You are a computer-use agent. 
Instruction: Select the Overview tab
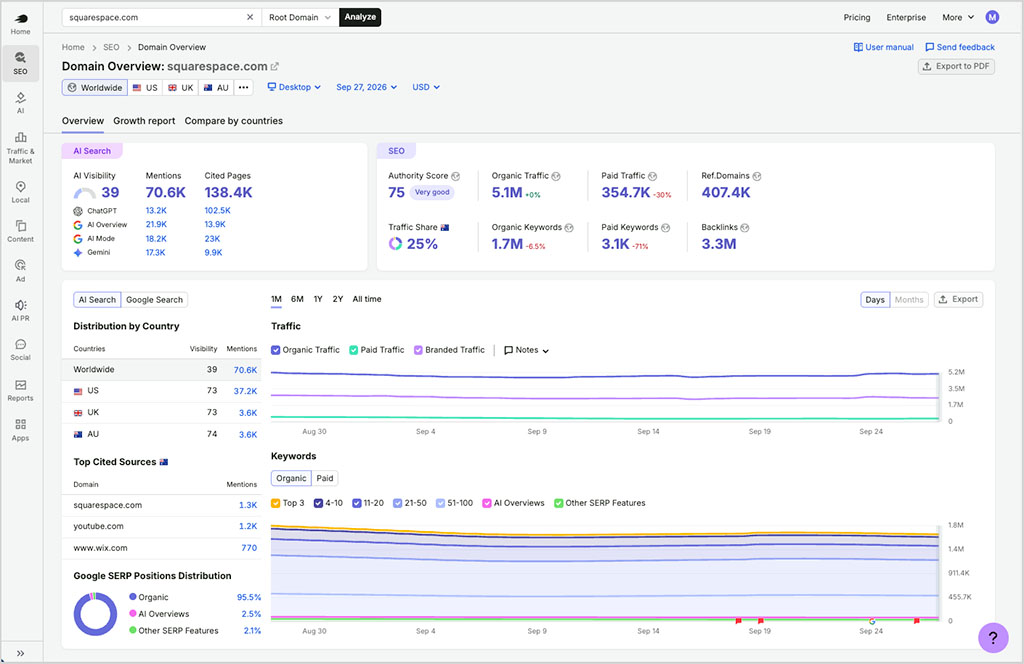(x=82, y=121)
